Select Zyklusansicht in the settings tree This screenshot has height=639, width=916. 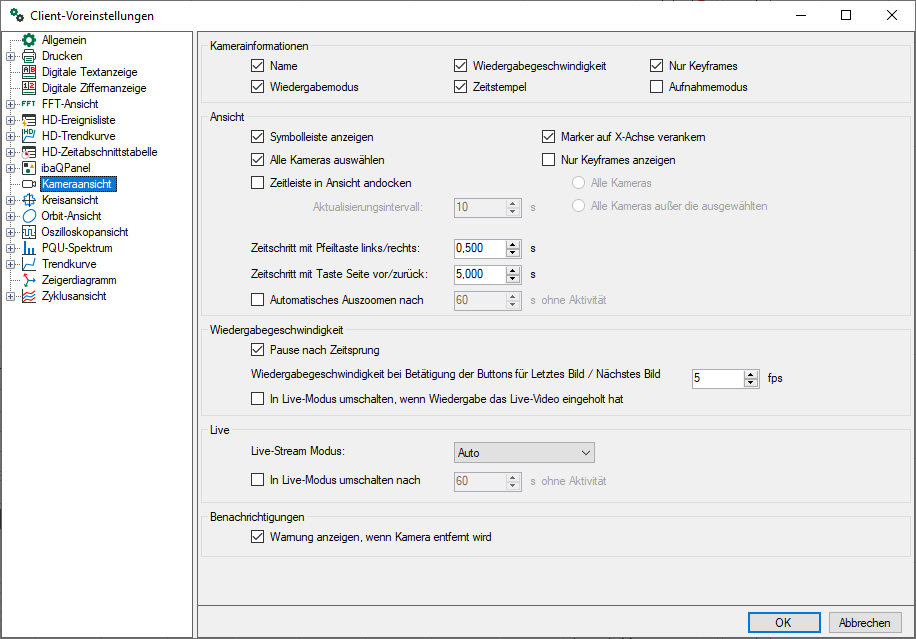(74, 296)
